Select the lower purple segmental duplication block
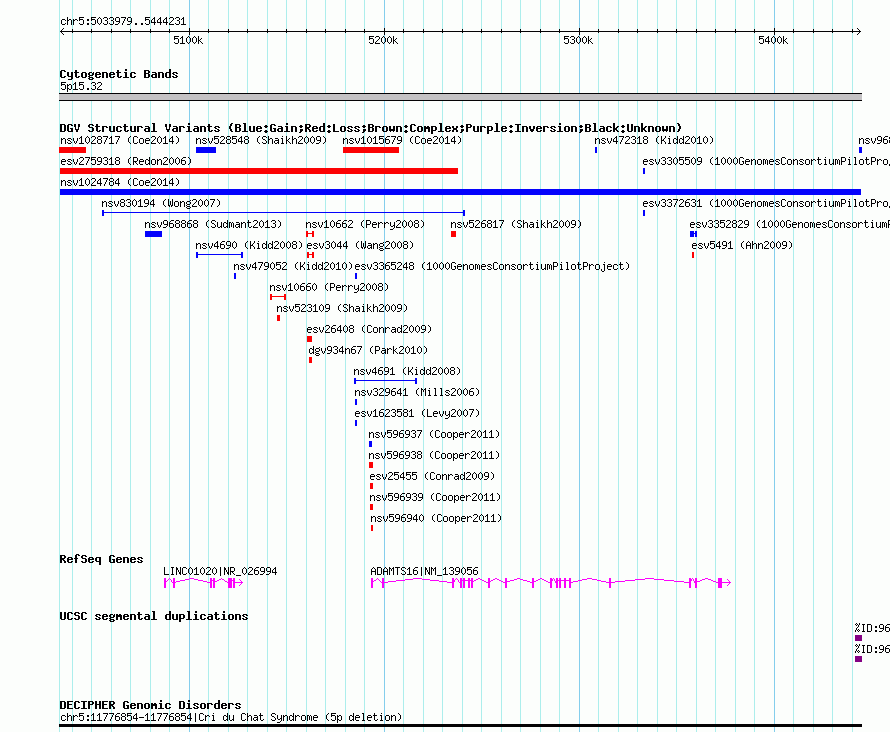This screenshot has width=890, height=732. tap(858, 659)
